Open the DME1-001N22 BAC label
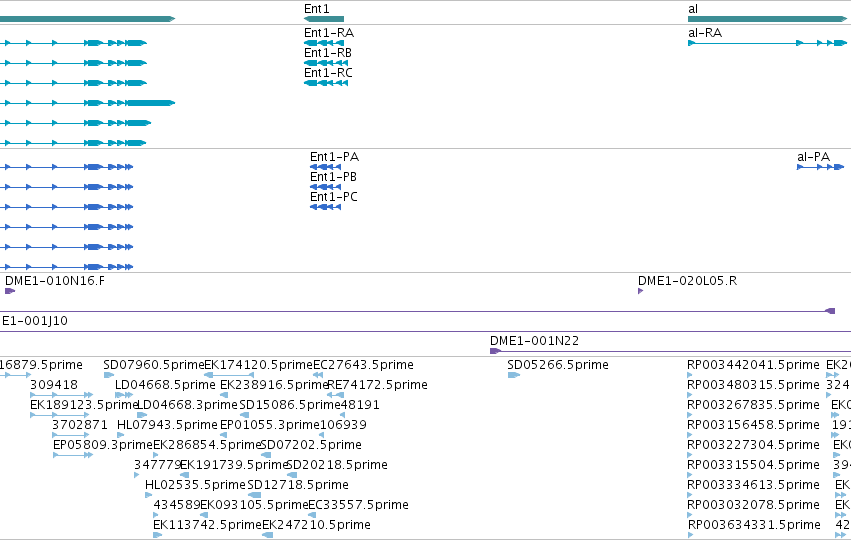Image resolution: width=851 pixels, height=540 pixels. [535, 341]
